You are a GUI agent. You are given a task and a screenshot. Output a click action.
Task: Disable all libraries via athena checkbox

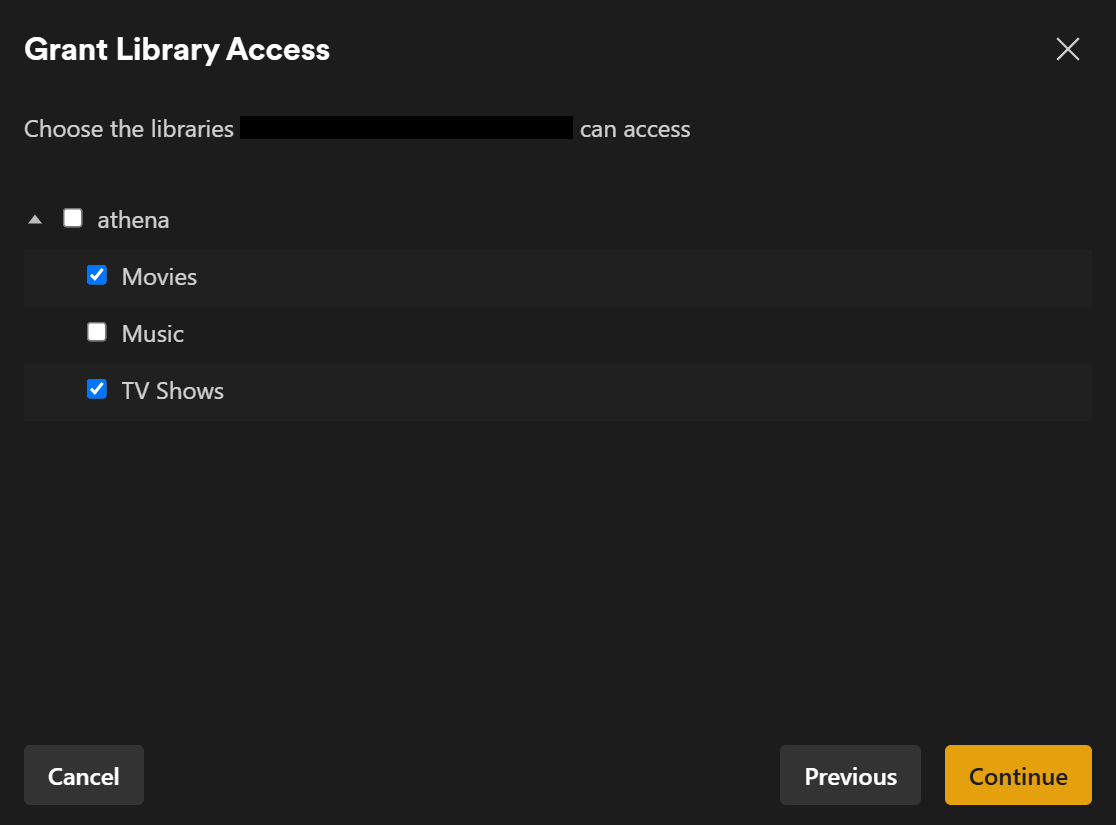(x=72, y=218)
